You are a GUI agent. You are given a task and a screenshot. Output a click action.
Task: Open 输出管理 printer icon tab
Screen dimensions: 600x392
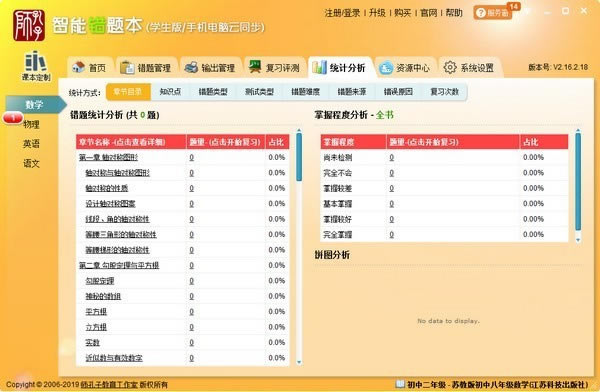click(210, 68)
